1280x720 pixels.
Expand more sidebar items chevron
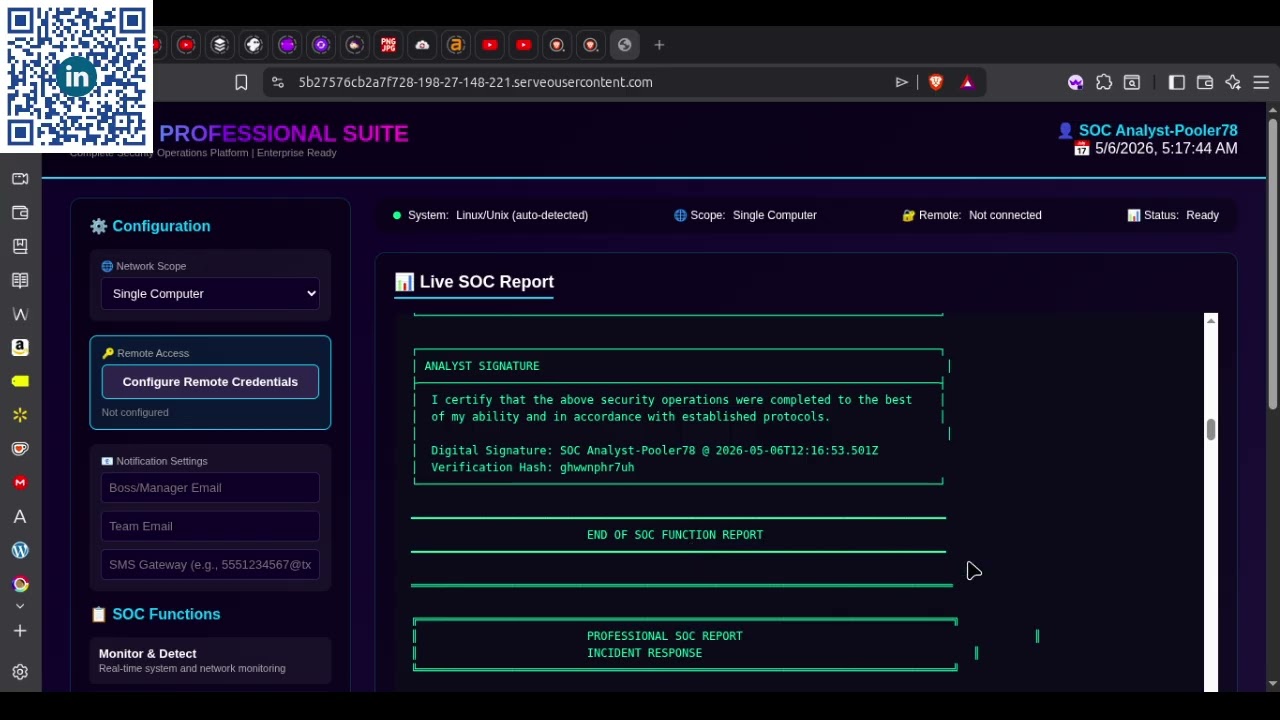20,606
